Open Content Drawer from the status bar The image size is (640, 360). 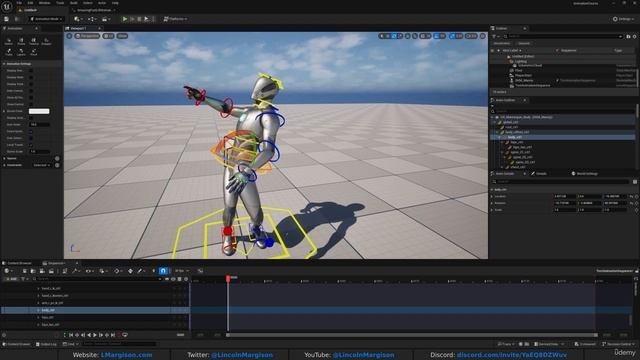[17, 344]
